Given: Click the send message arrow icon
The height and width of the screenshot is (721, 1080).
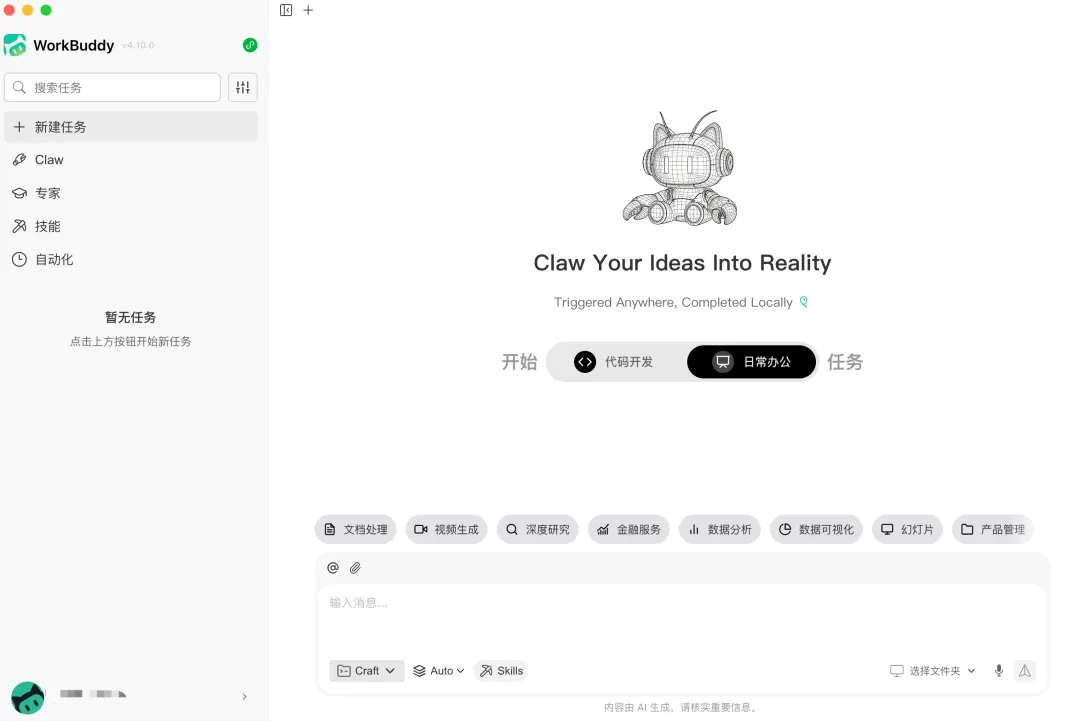Looking at the screenshot, I should pyautogui.click(x=1025, y=671).
